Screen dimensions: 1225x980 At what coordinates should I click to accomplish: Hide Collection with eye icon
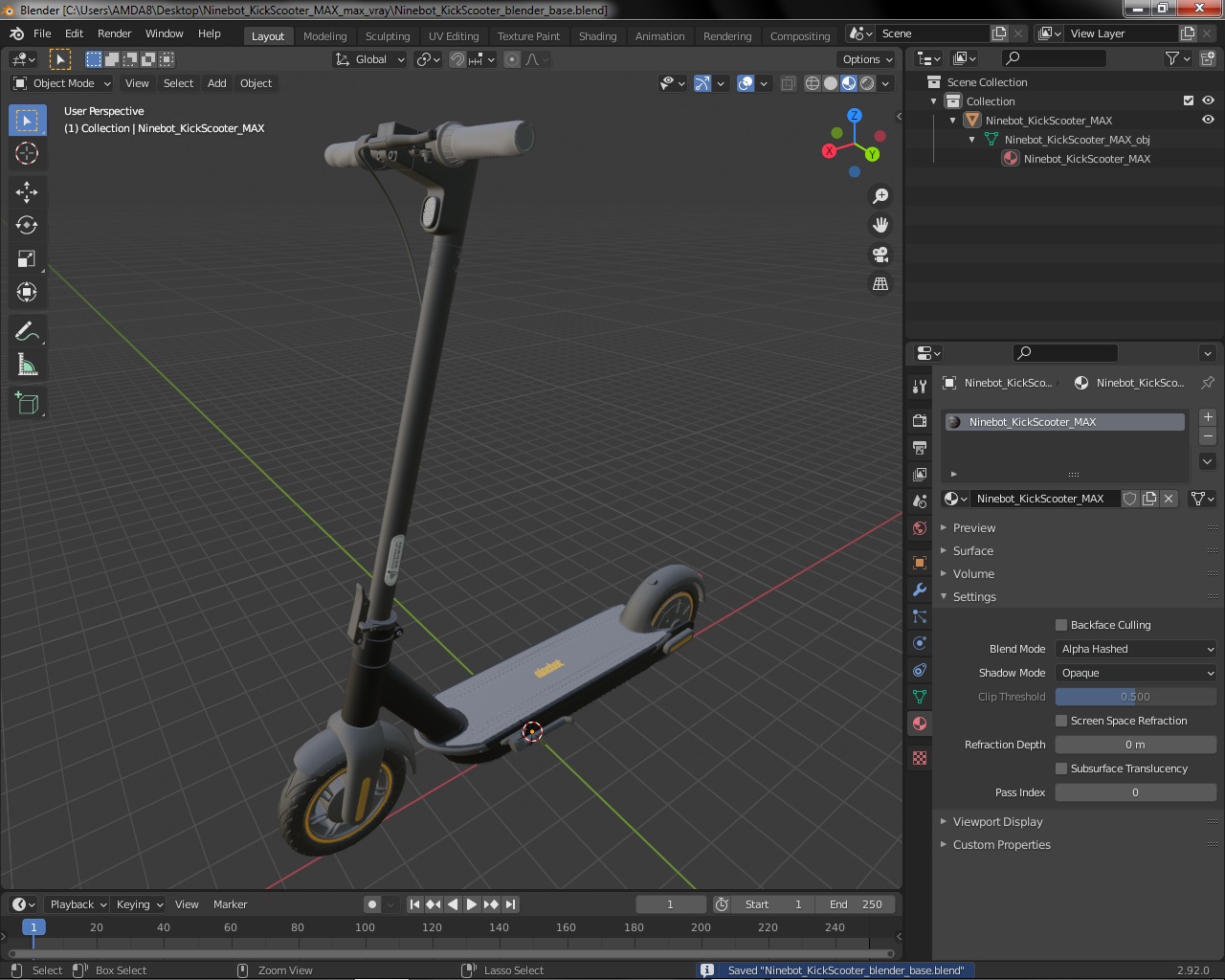click(x=1208, y=100)
